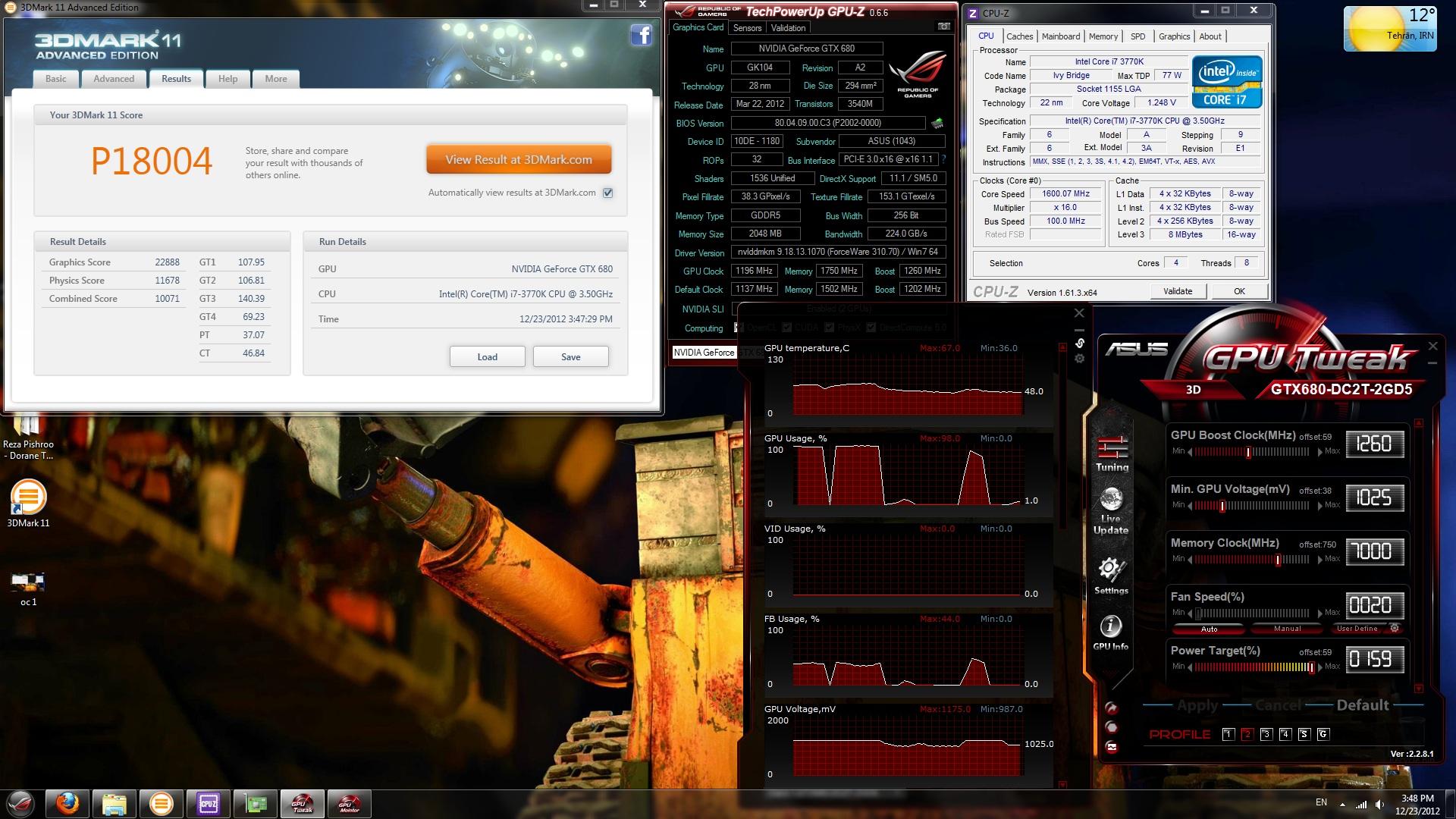Click the Bus Interface question mark in GPU-Z
This screenshot has width=1456, height=819.
(x=943, y=160)
